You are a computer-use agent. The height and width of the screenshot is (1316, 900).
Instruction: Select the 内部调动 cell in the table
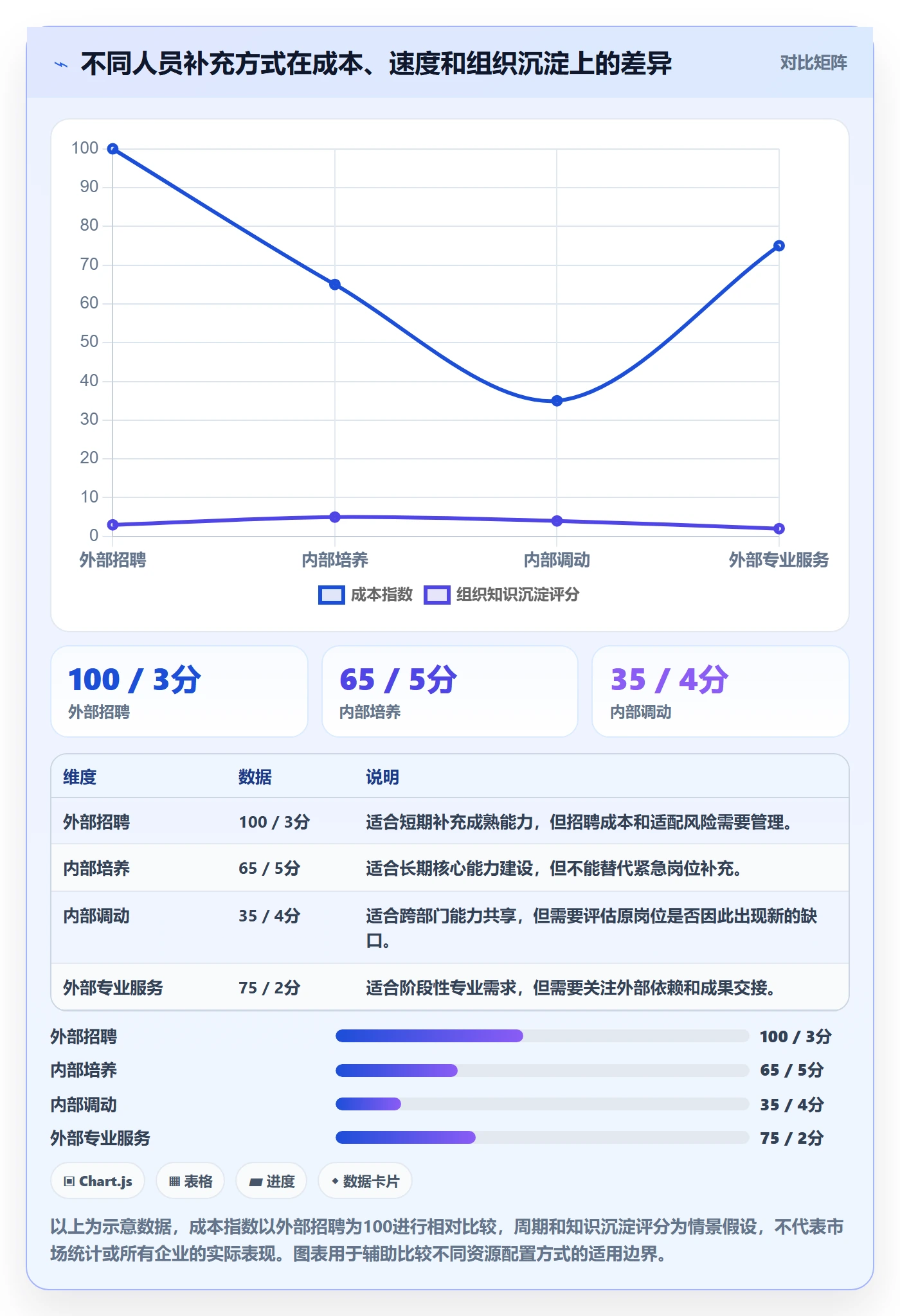96,916
